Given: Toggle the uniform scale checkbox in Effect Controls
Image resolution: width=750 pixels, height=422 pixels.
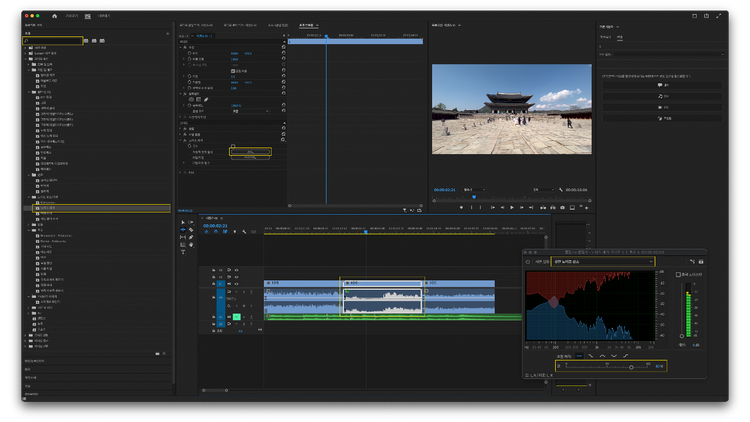Looking at the screenshot, I should point(233,71).
